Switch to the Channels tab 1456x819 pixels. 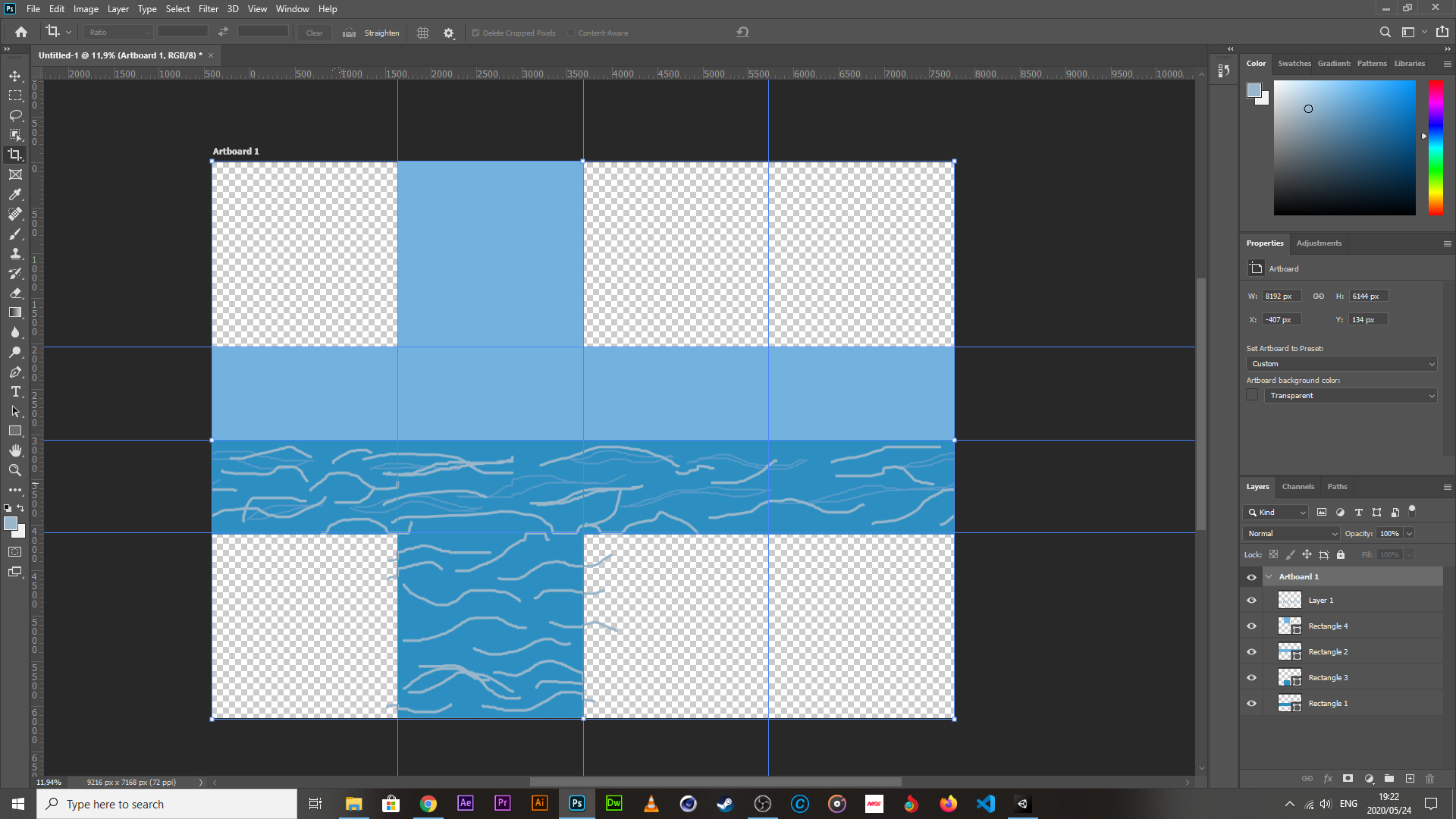coord(1298,487)
